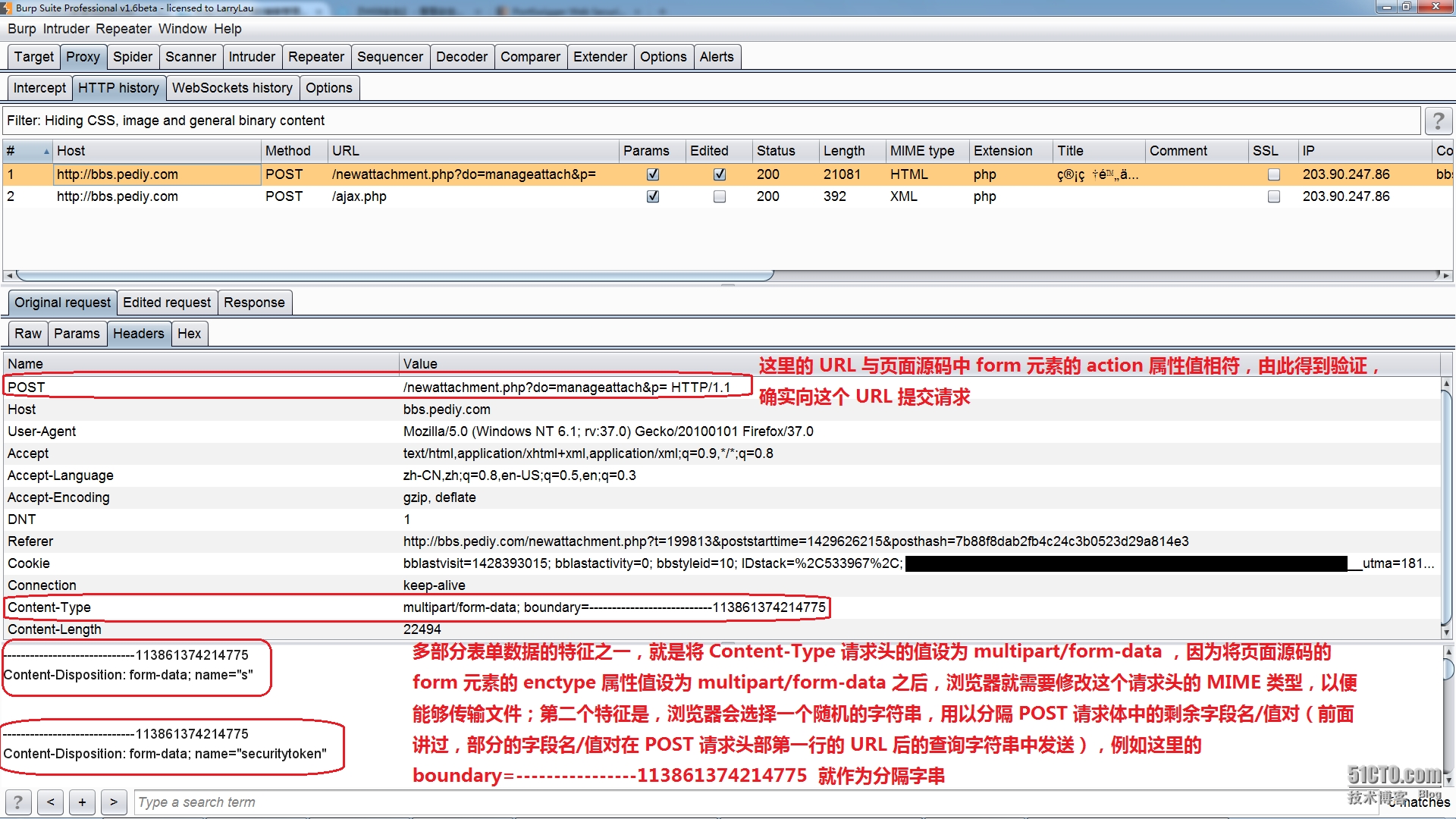Sort history by the Extension column
Viewport: 1456px width, 819px height.
[x=1011, y=151]
